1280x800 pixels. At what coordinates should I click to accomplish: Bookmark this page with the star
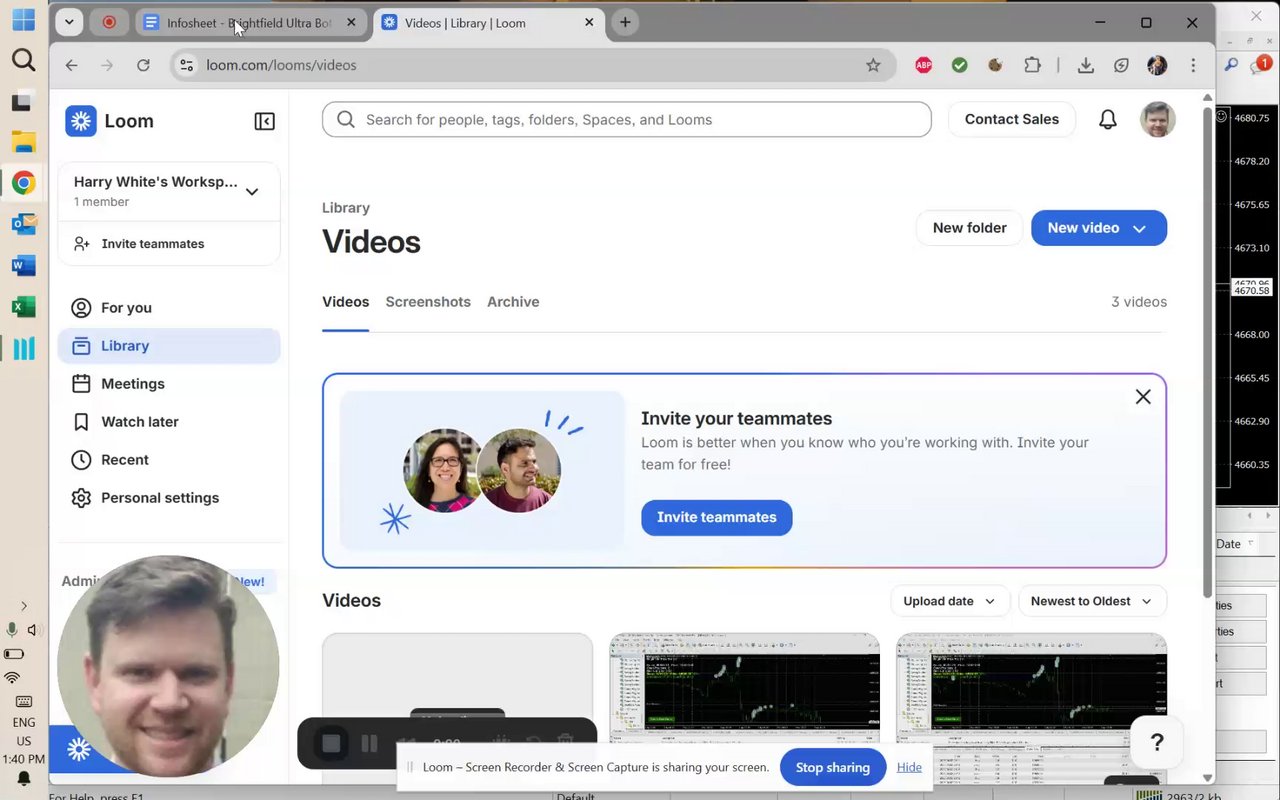tap(873, 65)
